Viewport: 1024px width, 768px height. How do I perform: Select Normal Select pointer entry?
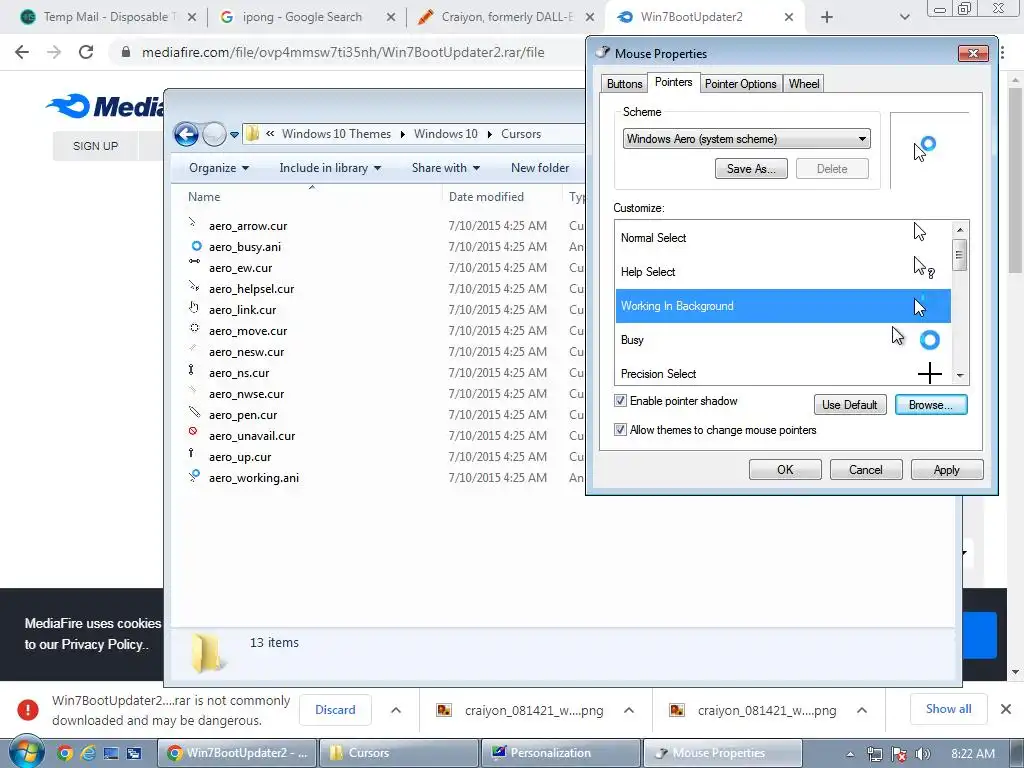click(782, 238)
